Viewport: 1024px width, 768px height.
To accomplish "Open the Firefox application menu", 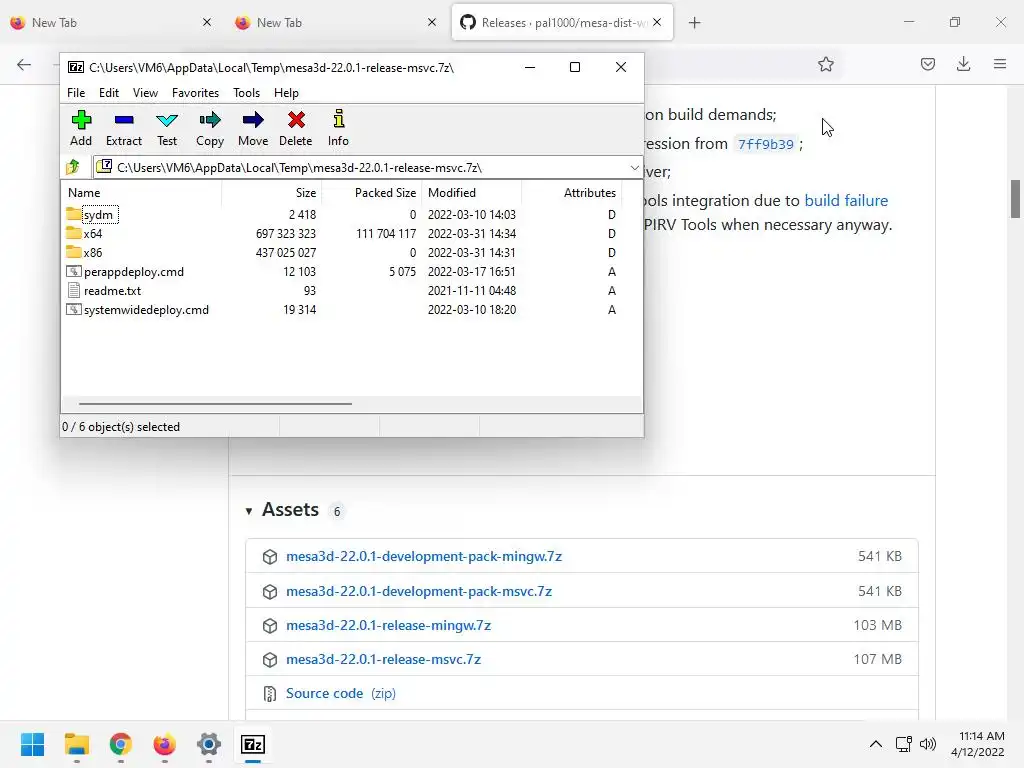I will pyautogui.click(x=1000, y=64).
